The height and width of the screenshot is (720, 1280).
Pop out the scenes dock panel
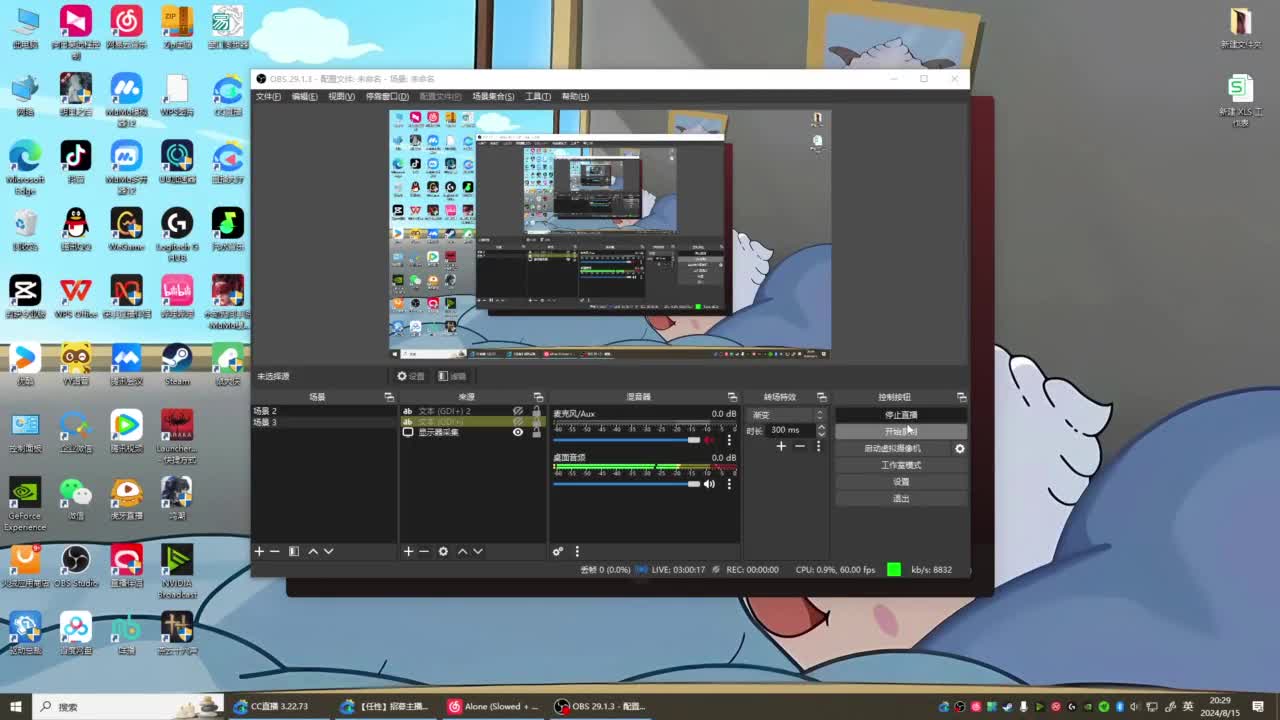(389, 397)
